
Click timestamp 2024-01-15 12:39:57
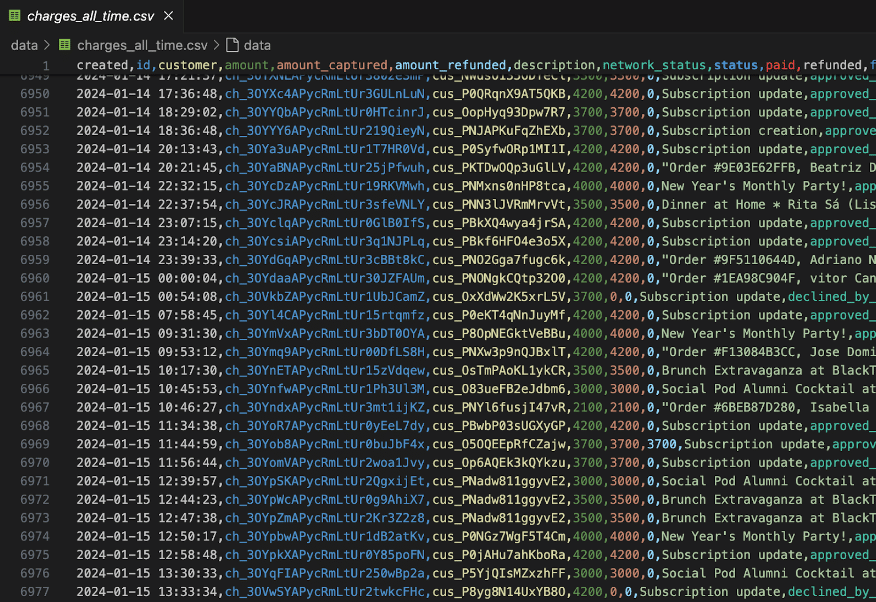[x=147, y=481]
